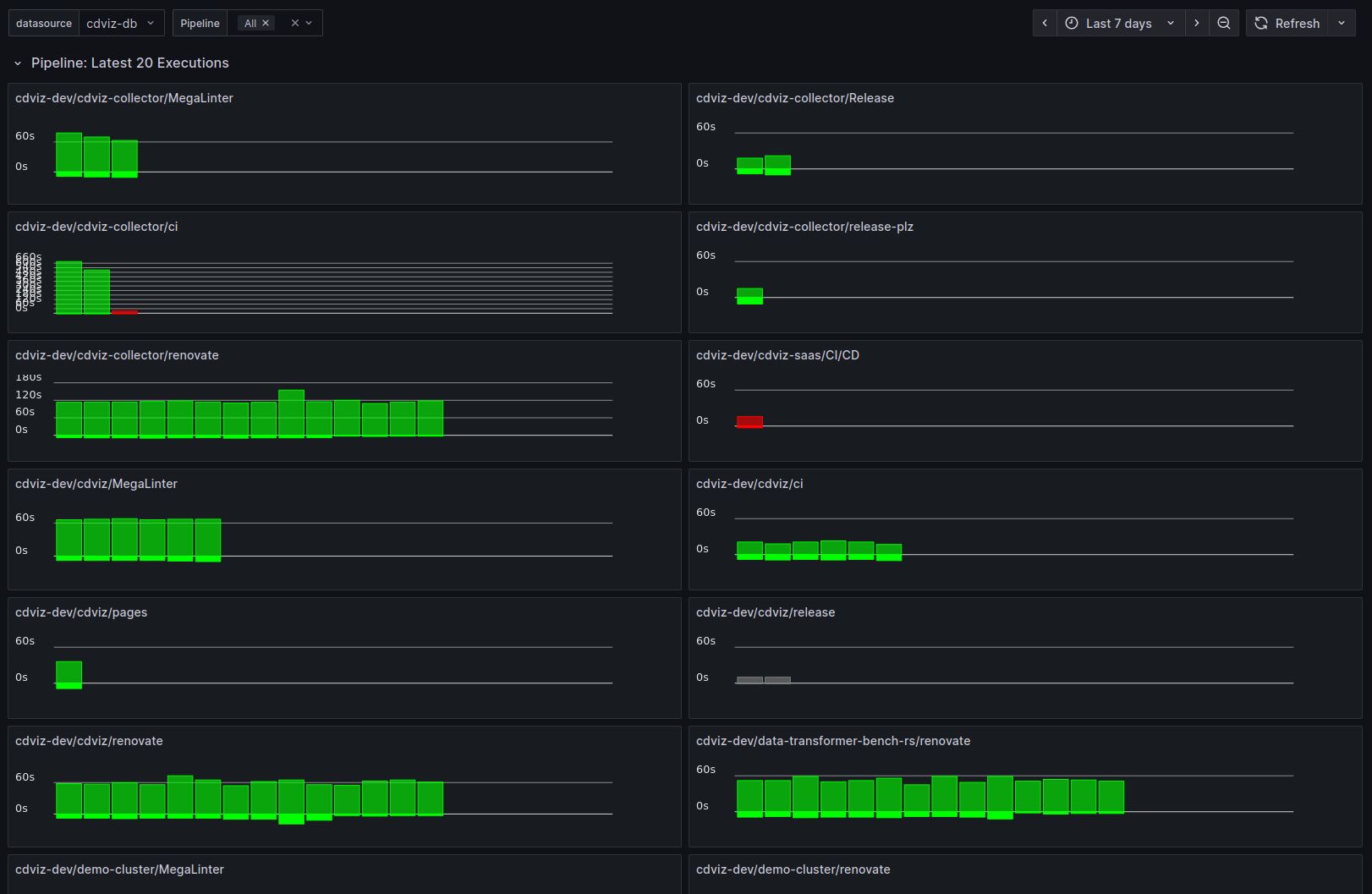
Task: Click first green bar in cdviz-collector/MegaLinter chart
Action: pos(69,155)
